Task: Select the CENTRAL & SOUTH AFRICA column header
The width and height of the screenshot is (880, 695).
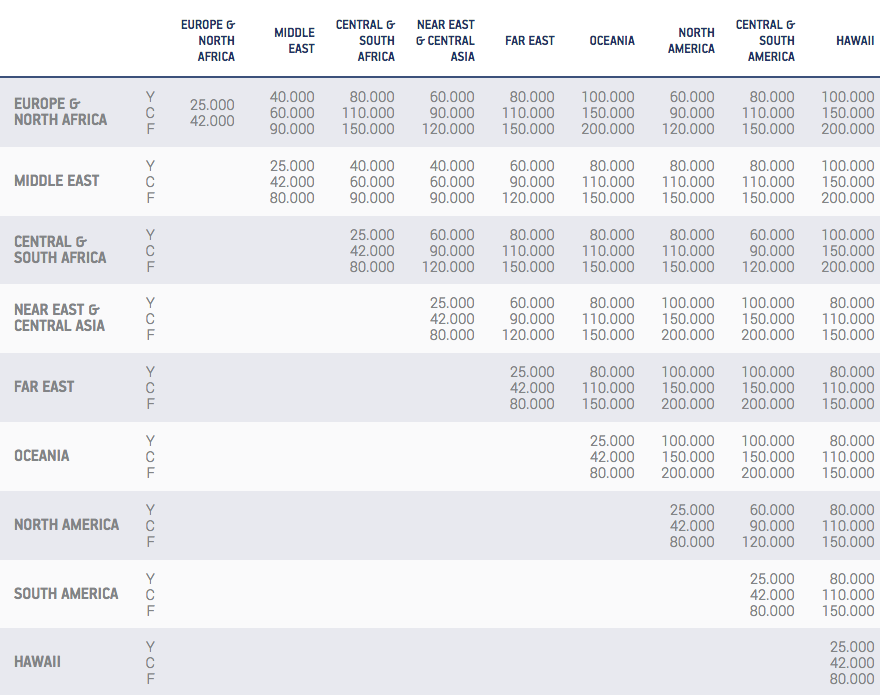Action: (366, 40)
